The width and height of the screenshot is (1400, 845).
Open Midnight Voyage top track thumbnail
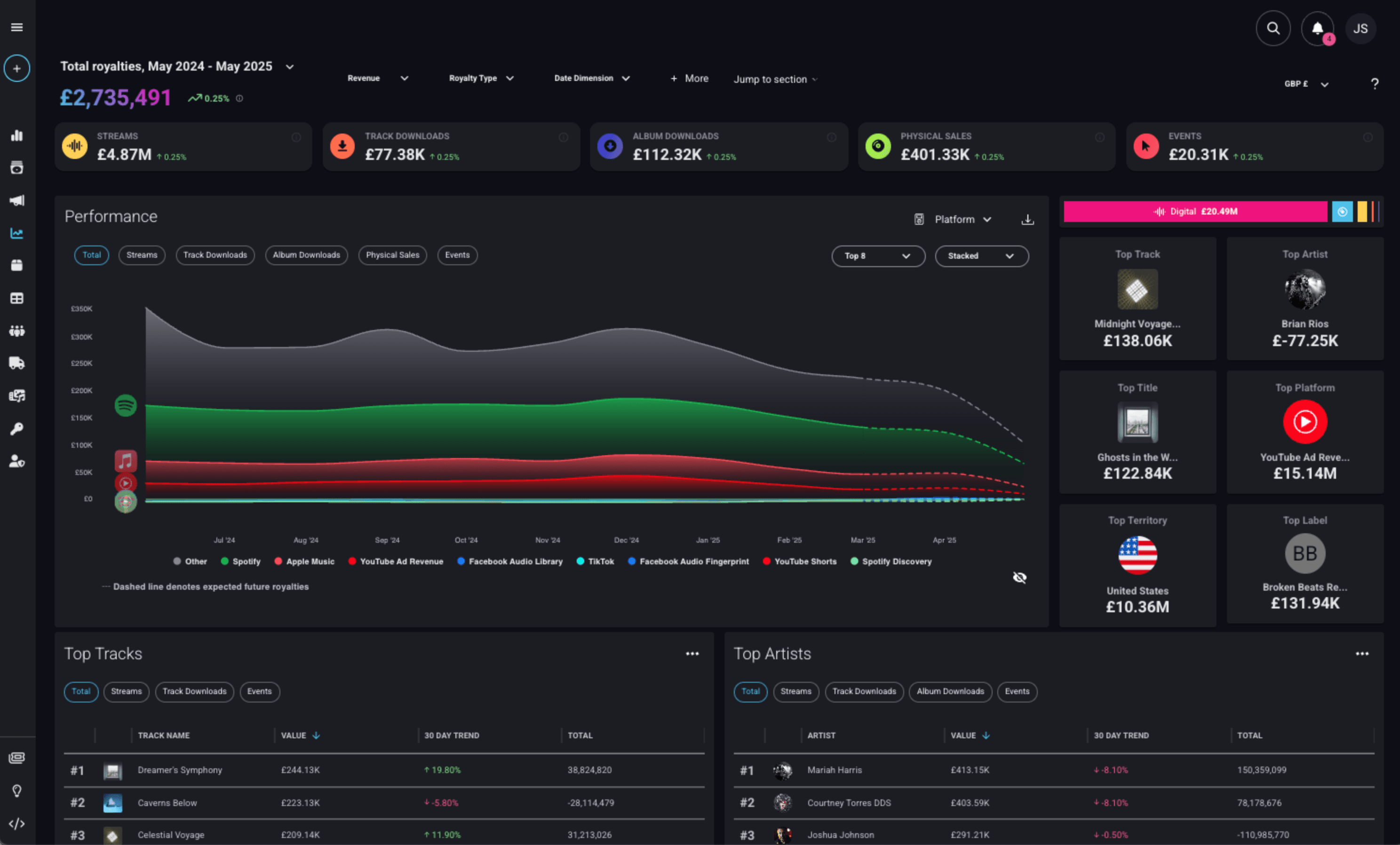point(1137,289)
